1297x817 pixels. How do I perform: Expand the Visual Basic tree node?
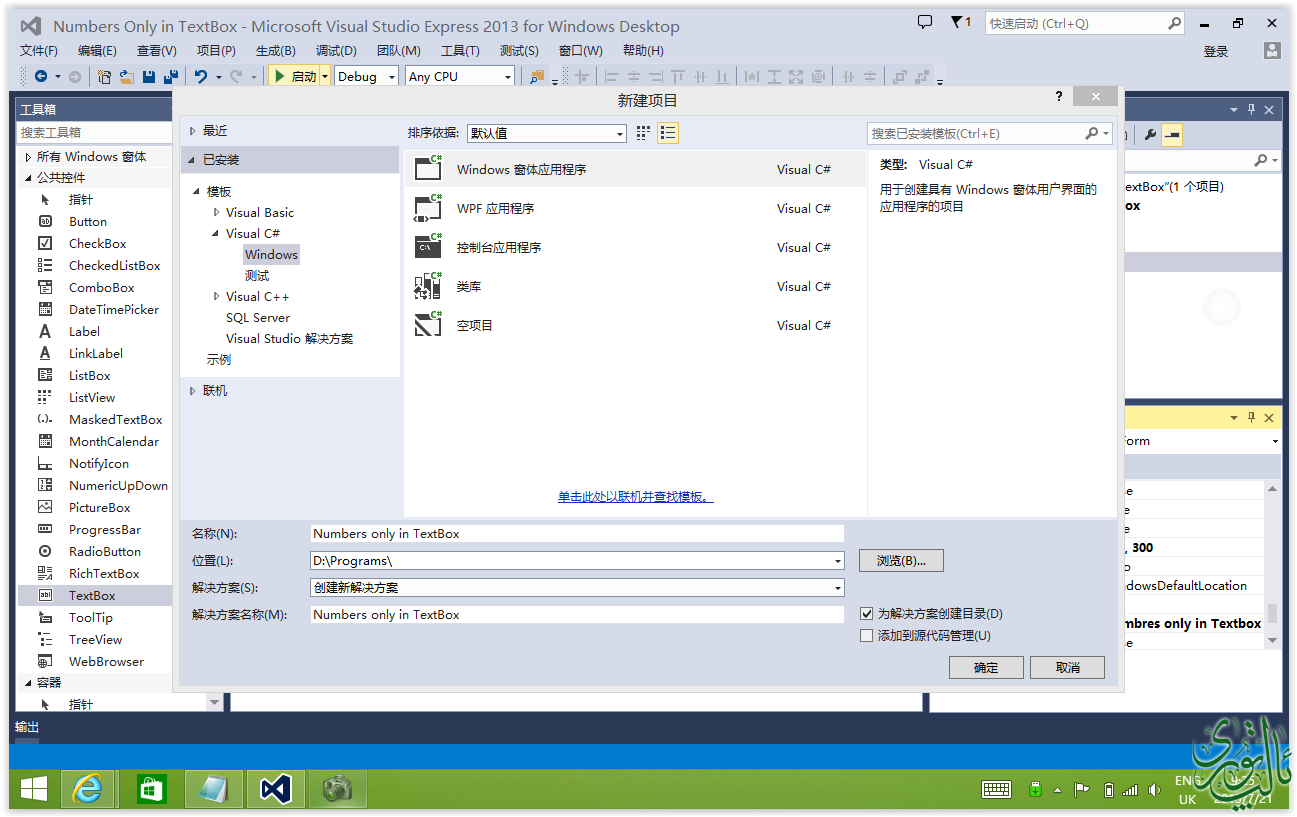coord(216,212)
